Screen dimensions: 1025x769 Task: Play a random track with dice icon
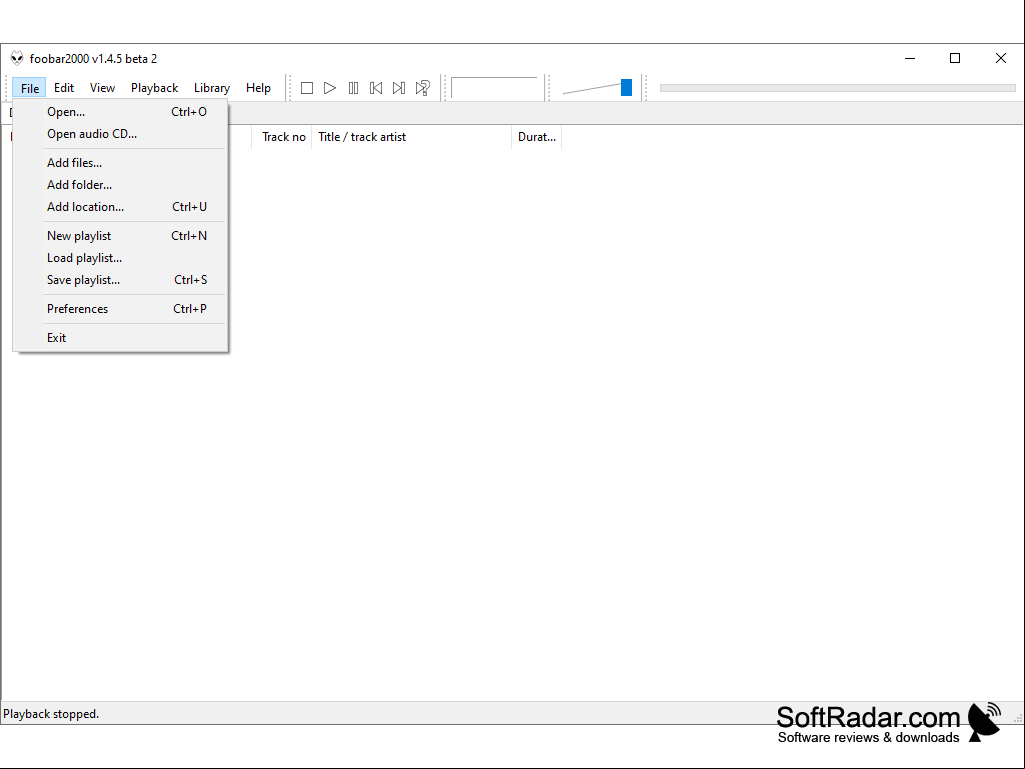(x=423, y=88)
